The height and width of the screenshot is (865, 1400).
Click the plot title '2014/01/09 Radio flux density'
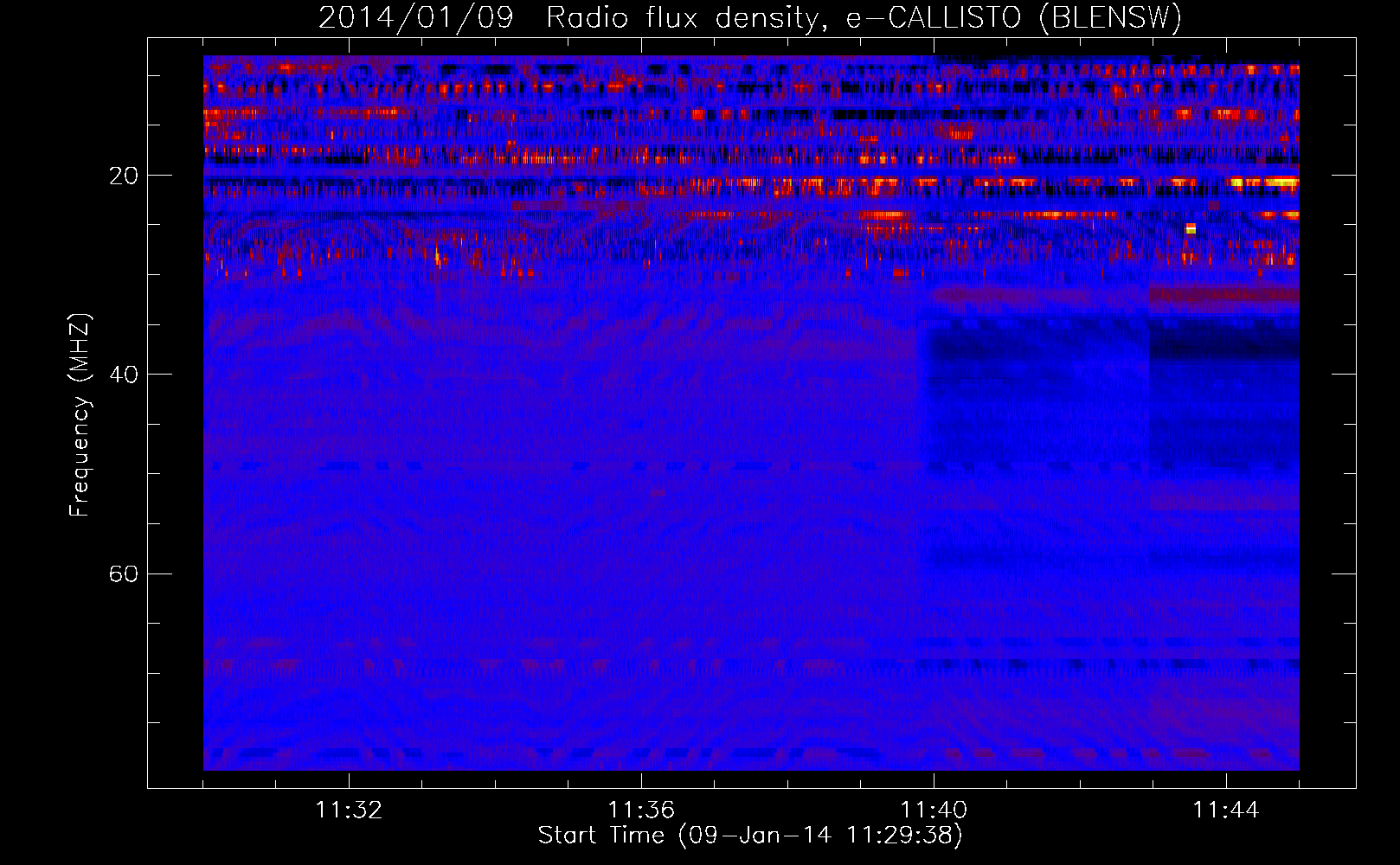pos(567,18)
